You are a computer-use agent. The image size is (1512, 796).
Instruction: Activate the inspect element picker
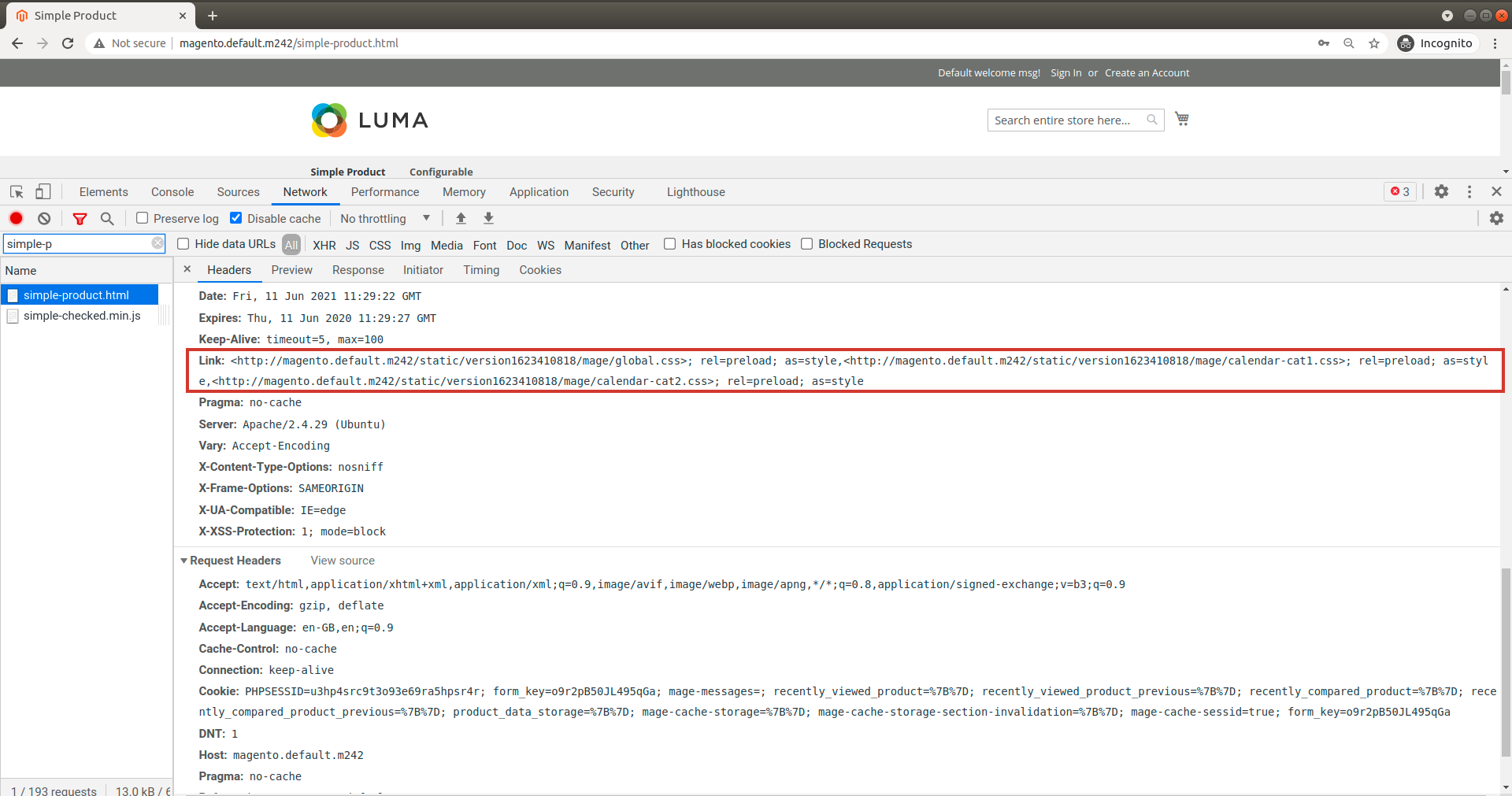point(17,192)
